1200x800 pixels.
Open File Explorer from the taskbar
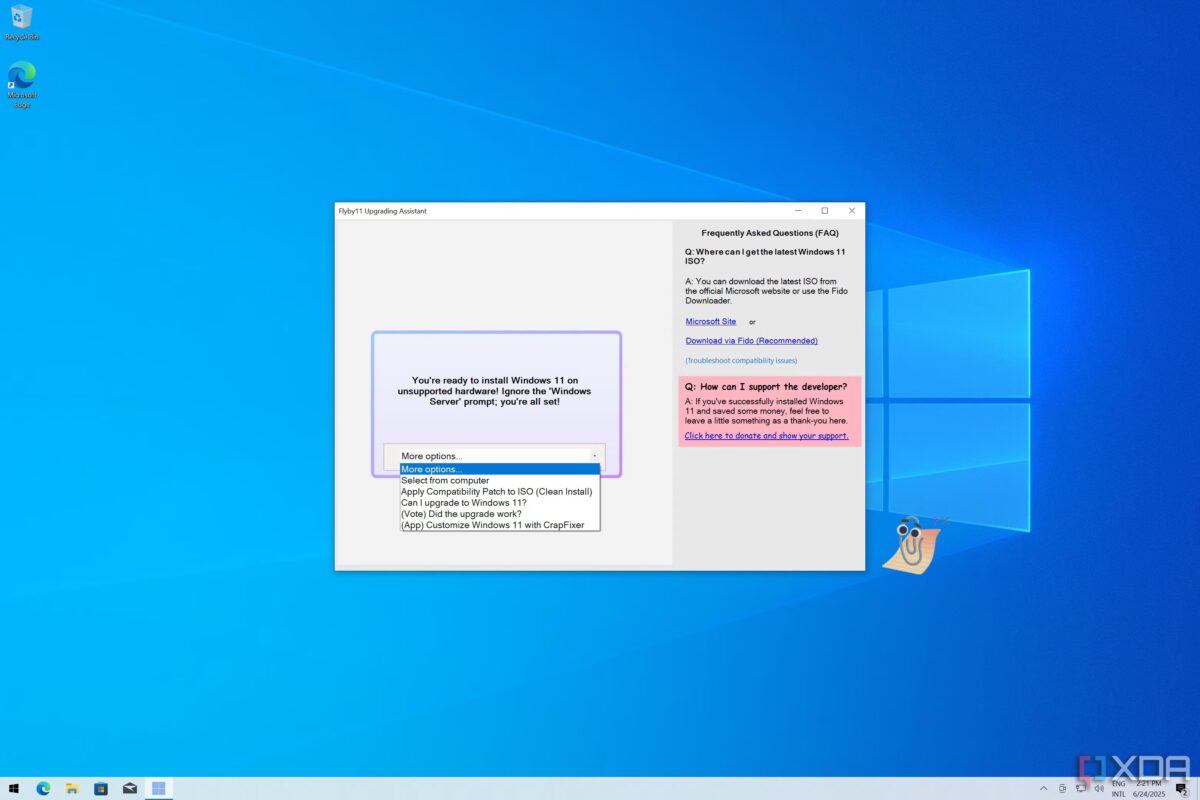(72, 788)
